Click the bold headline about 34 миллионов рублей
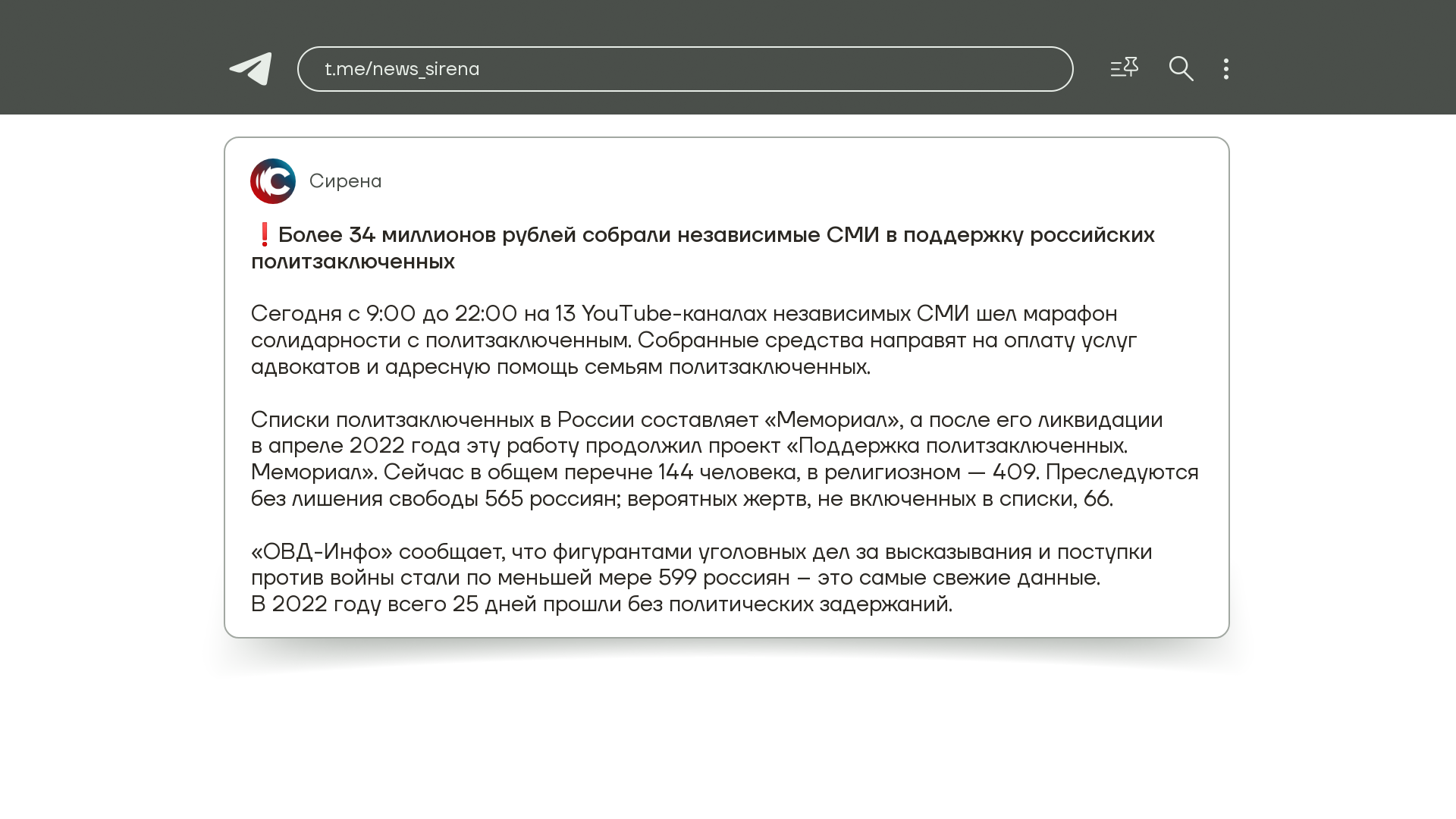Viewport: 1456px width, 819px height. (x=715, y=235)
